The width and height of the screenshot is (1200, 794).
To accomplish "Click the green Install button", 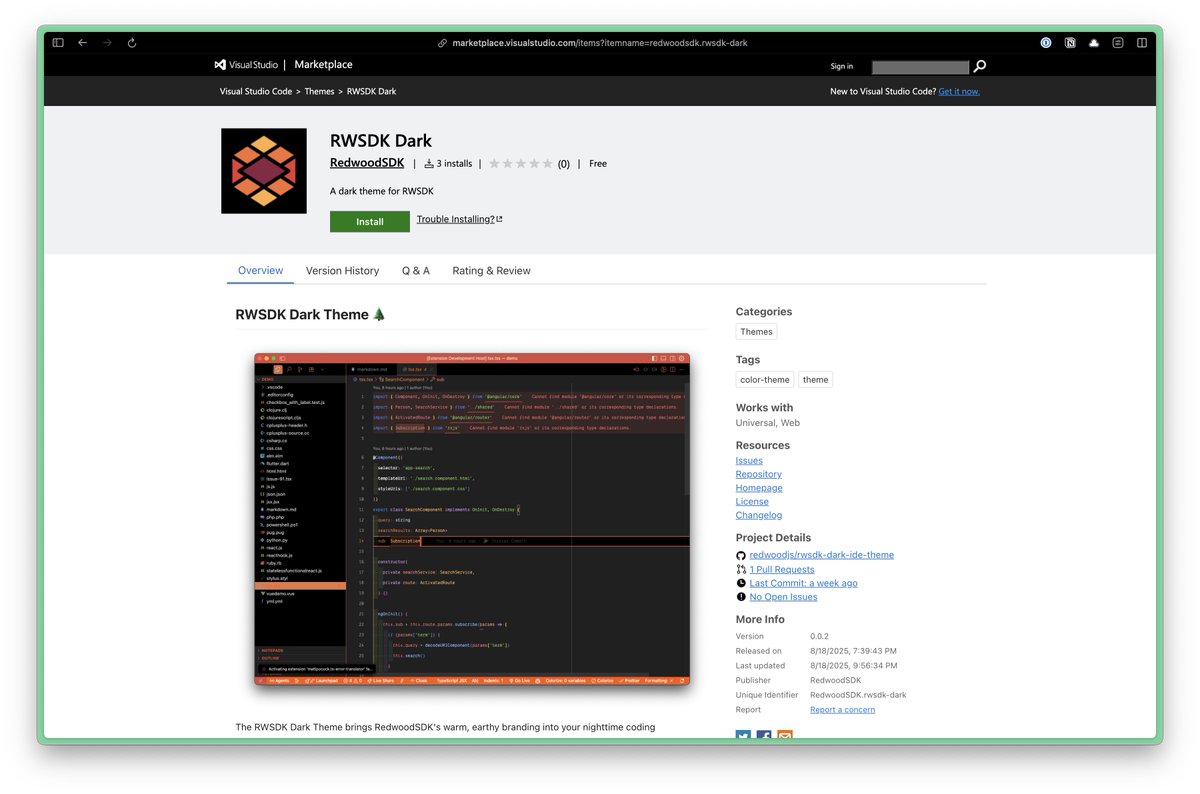I will (x=370, y=221).
